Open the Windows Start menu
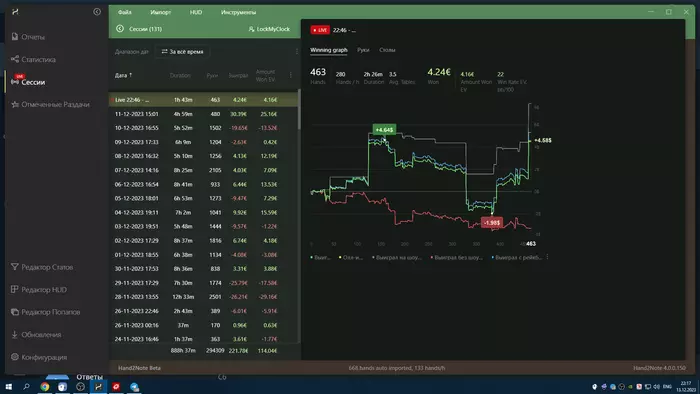Image resolution: width=700 pixels, height=394 pixels. coord(8,387)
